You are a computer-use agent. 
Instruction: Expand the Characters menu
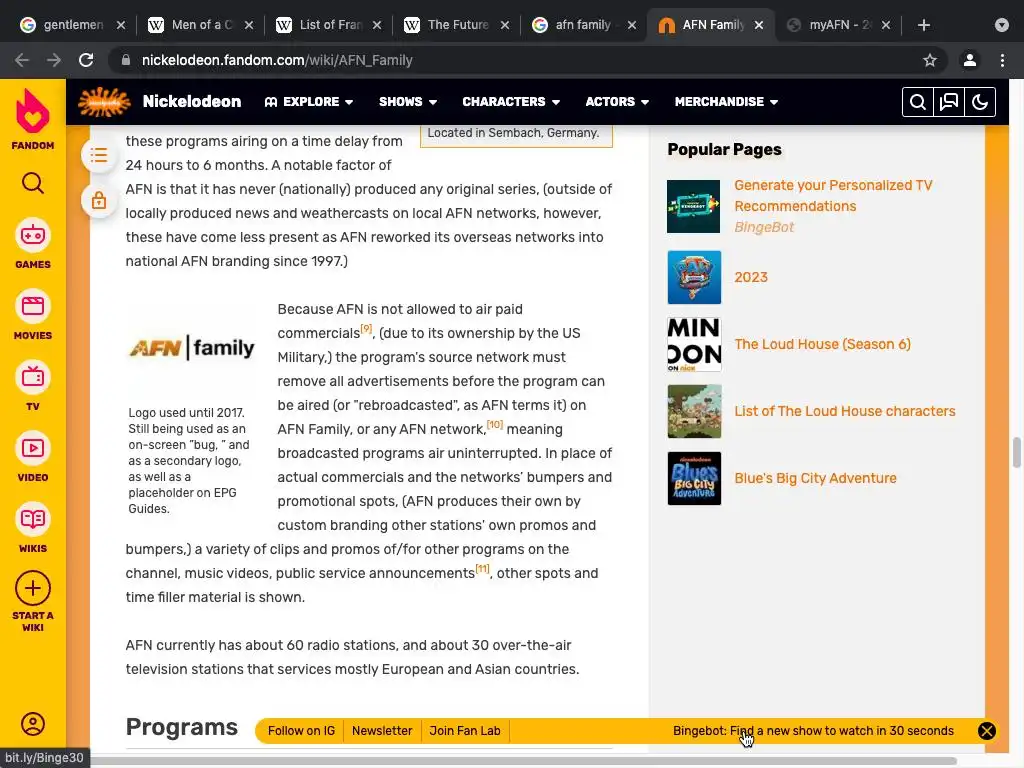511,102
